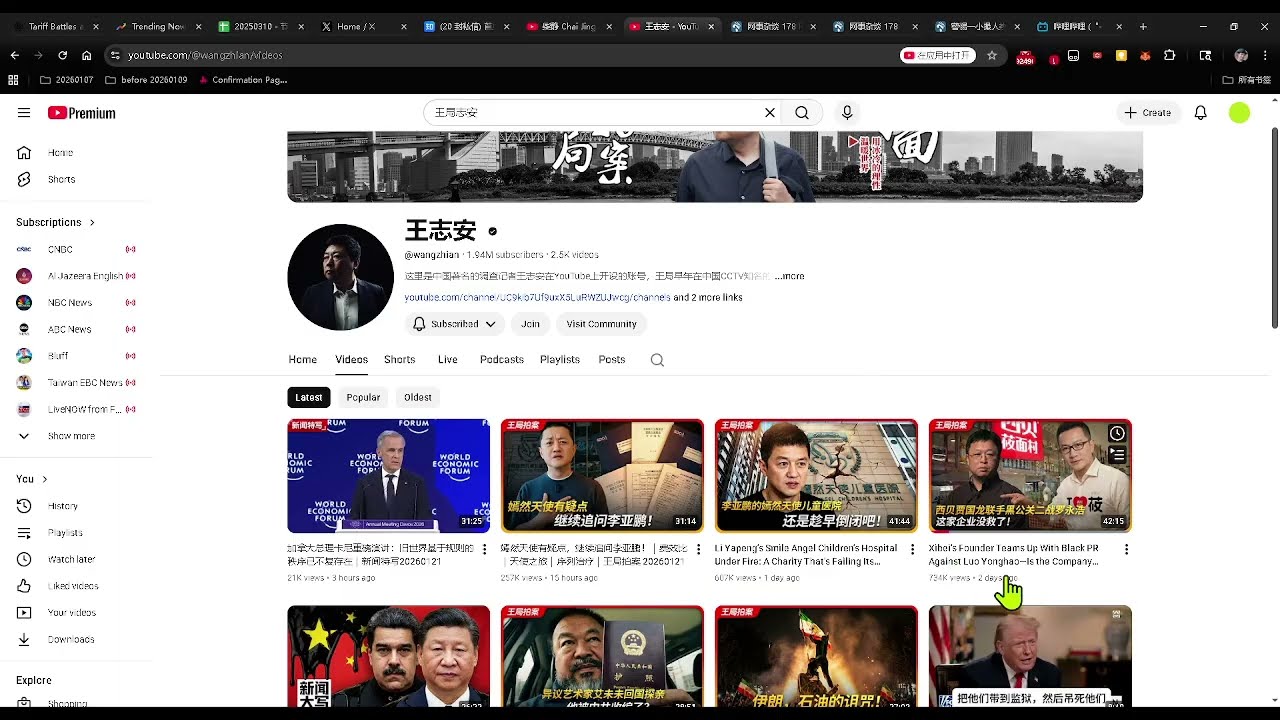Start voice search with the microphone icon
The width and height of the screenshot is (1280, 720).
pyautogui.click(x=847, y=113)
